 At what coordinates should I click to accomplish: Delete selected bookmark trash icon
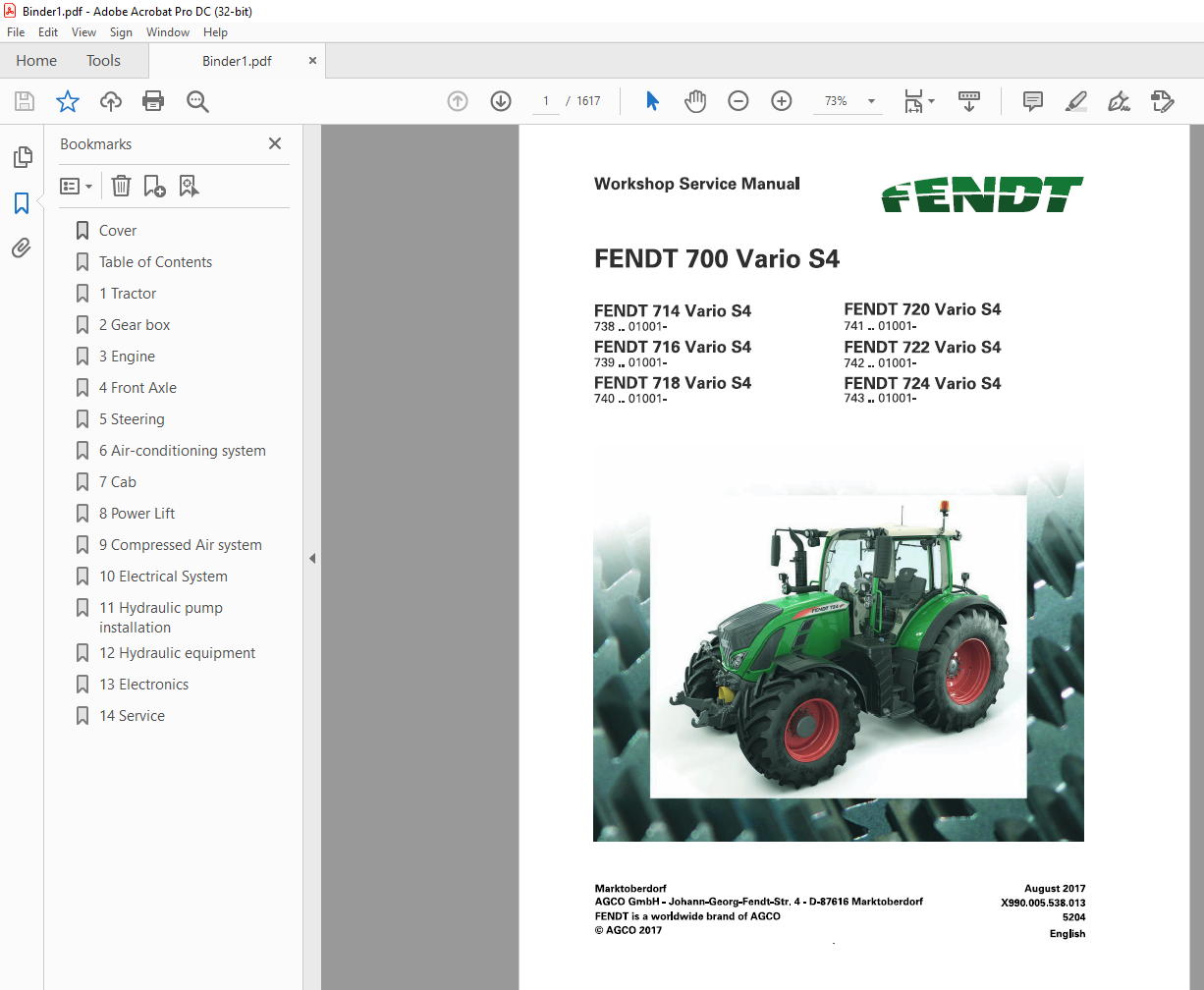coord(121,186)
